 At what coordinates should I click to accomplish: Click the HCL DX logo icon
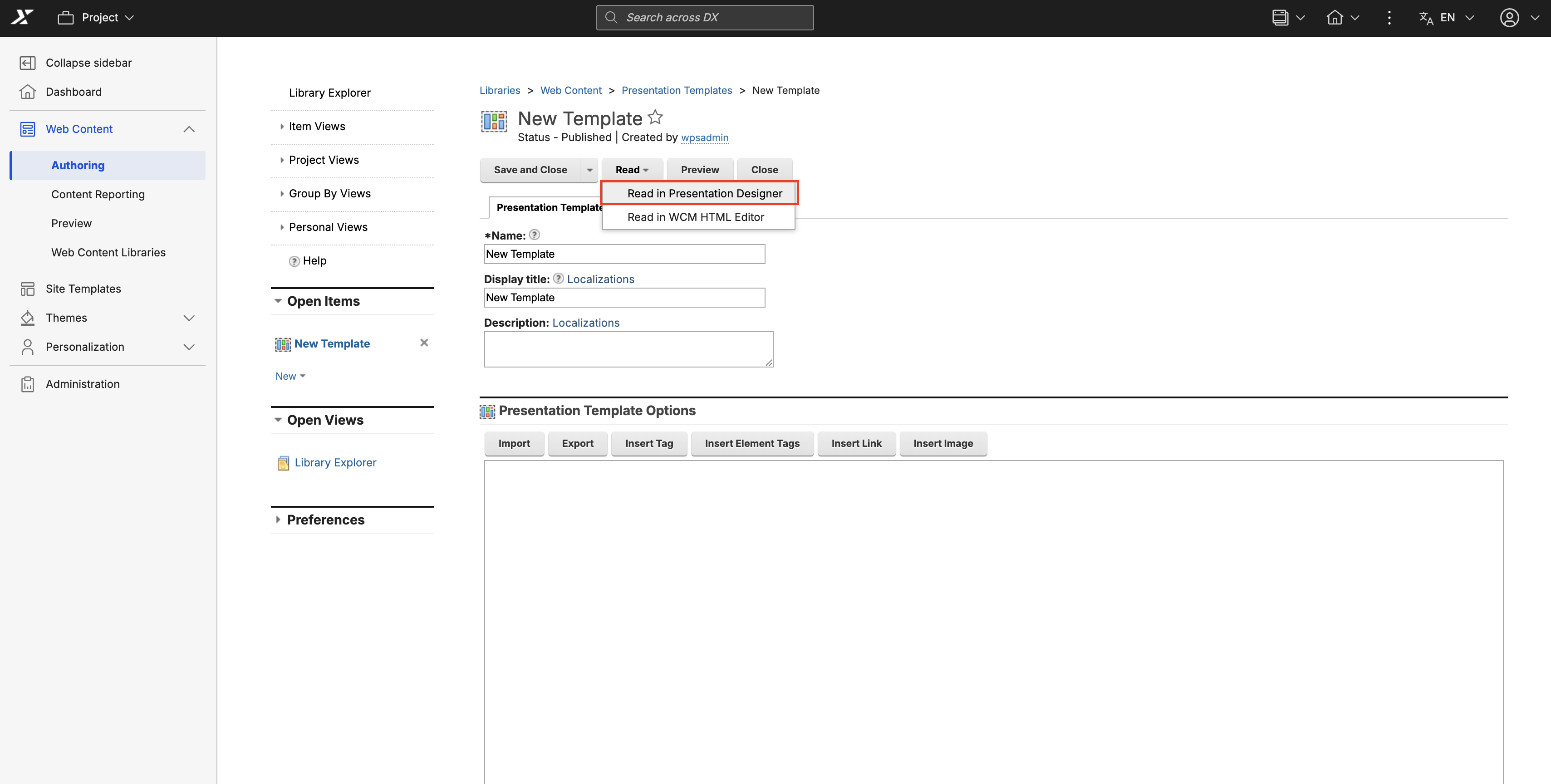coord(22,17)
